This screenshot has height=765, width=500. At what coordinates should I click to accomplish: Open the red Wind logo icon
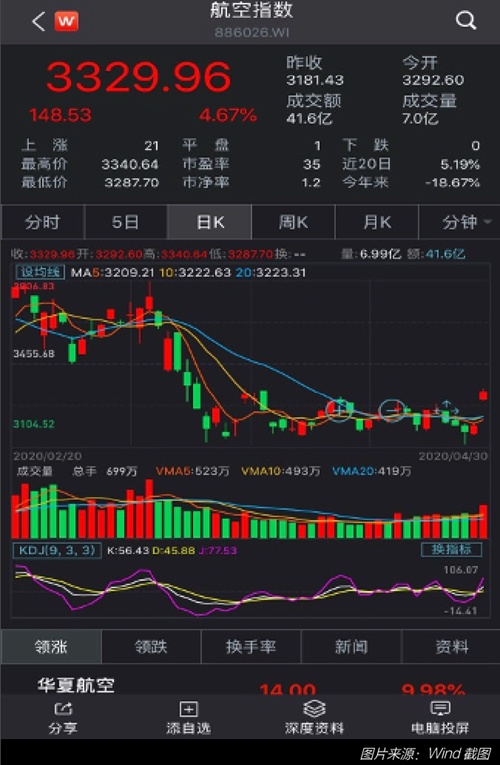click(66, 21)
